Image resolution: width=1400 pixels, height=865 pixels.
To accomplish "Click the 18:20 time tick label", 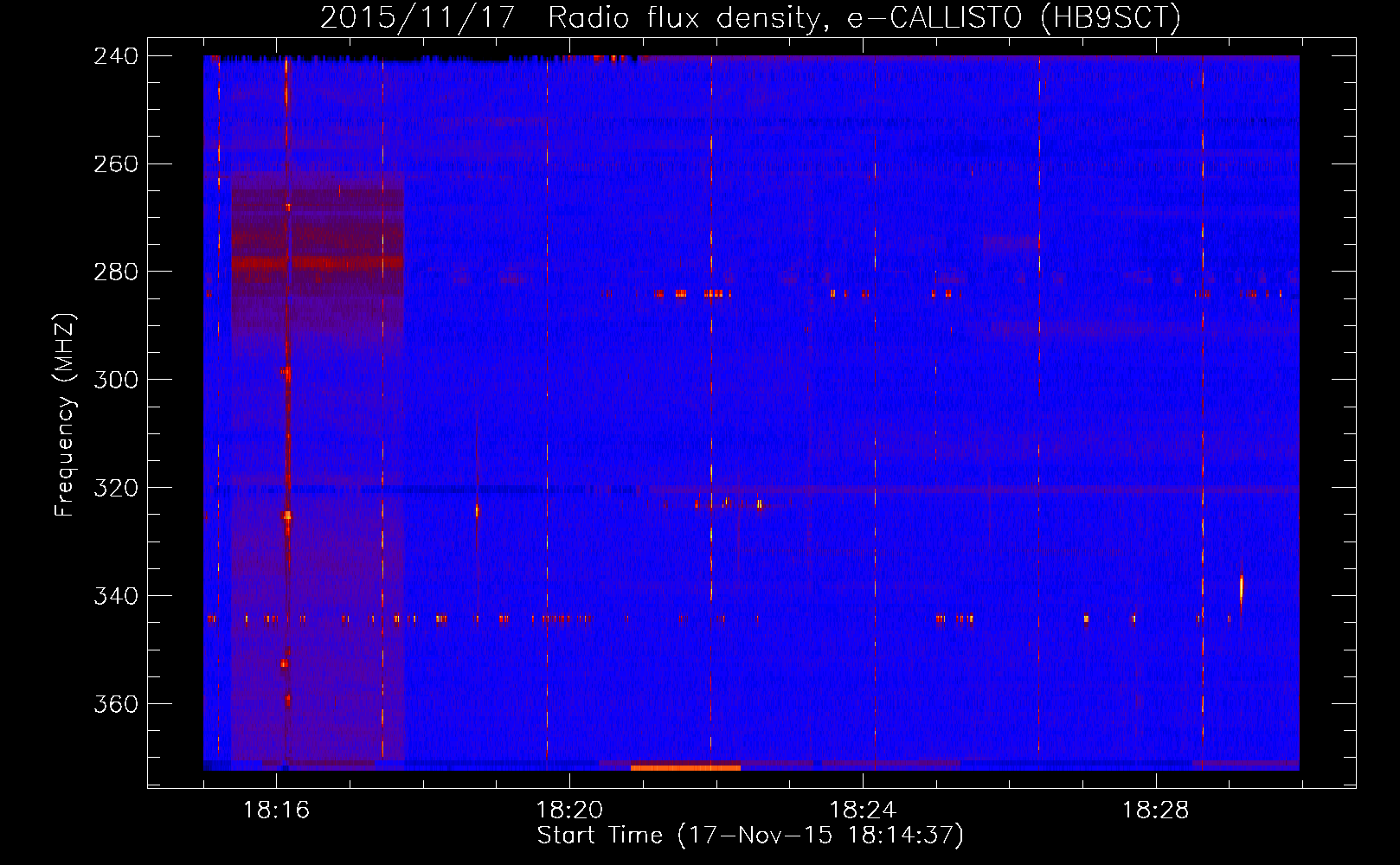I will click(569, 811).
